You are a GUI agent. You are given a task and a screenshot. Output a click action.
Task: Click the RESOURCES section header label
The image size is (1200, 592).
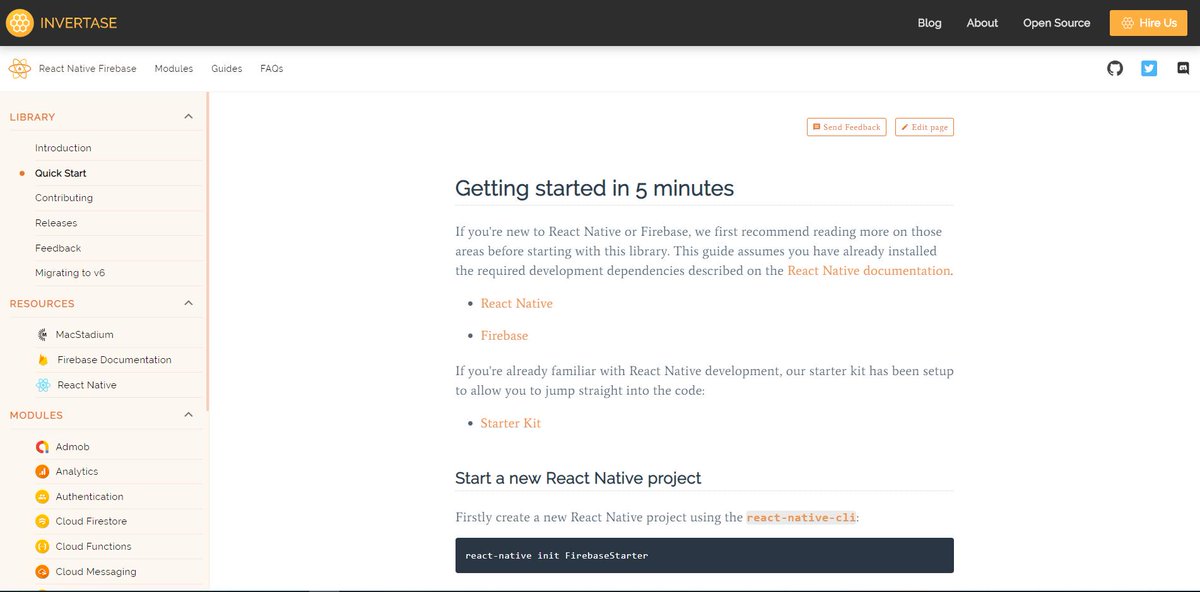pos(42,303)
